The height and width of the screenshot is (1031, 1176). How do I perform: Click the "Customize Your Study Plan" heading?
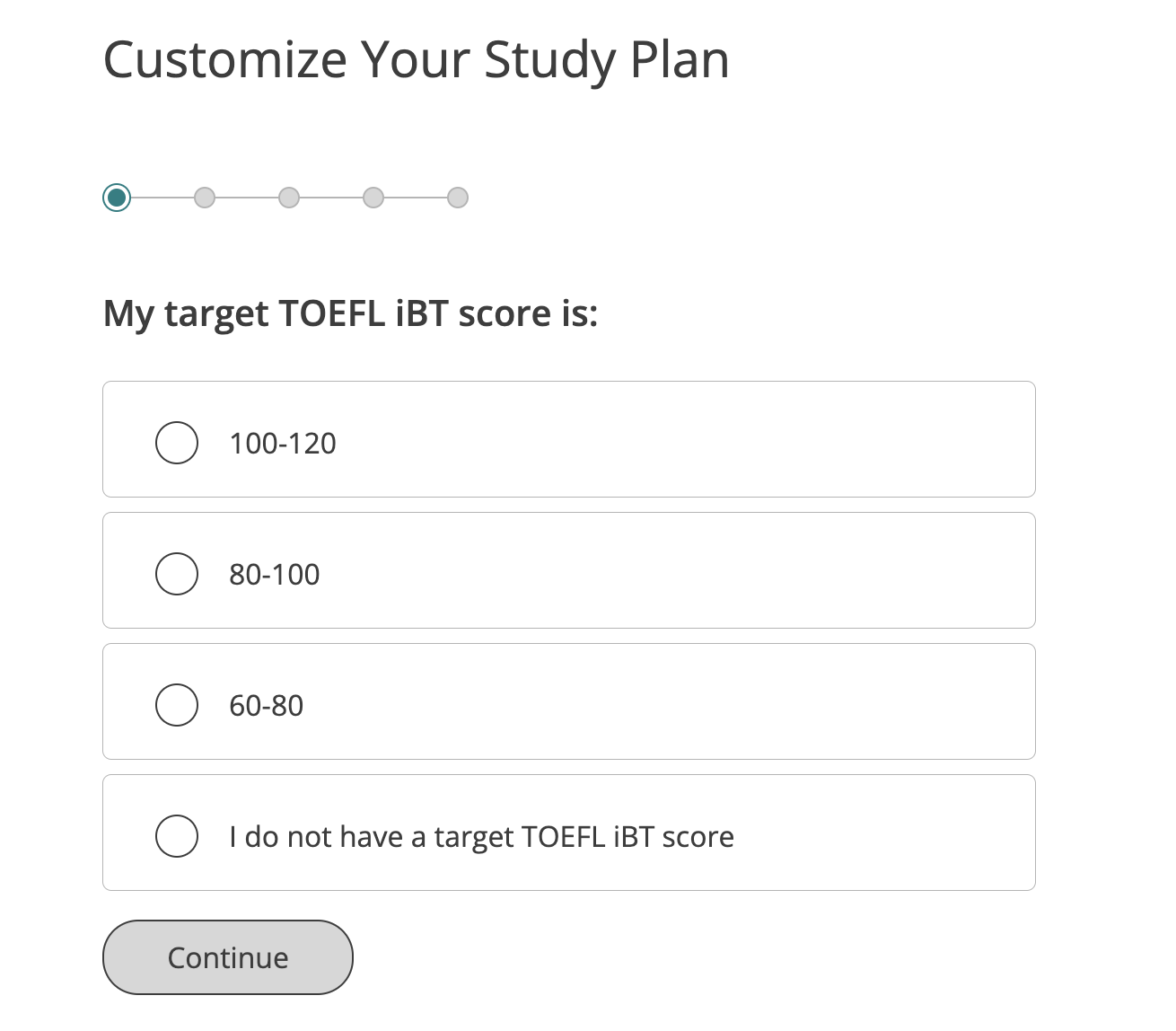pos(416,60)
